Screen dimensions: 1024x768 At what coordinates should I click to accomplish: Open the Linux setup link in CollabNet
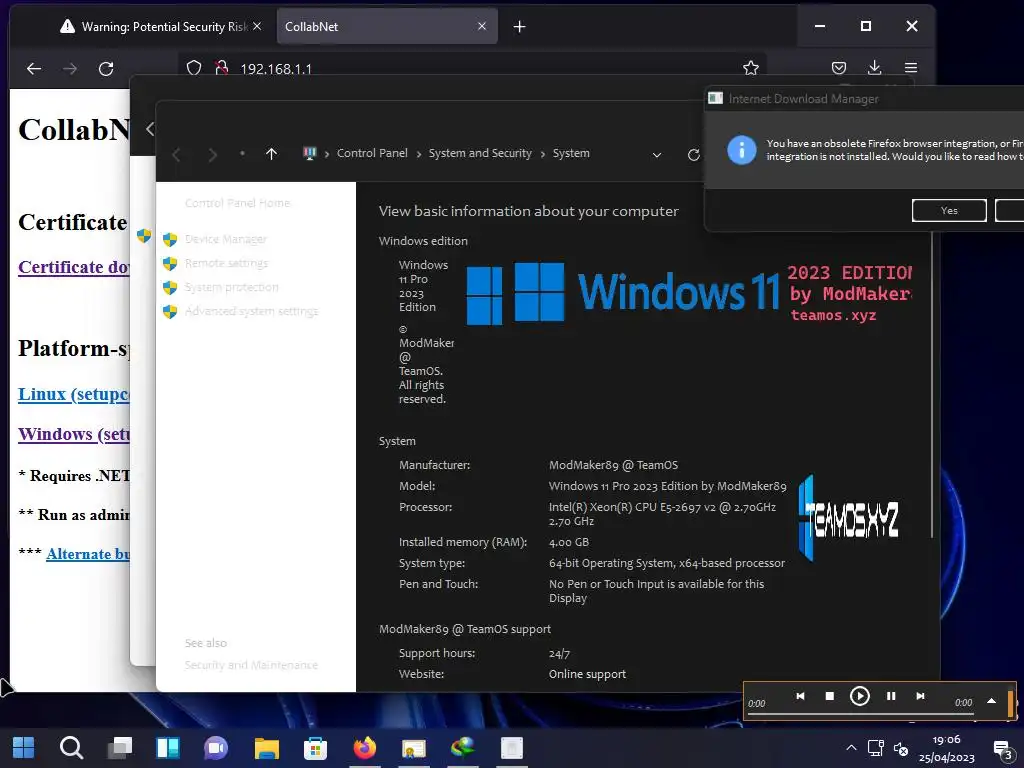(x=74, y=394)
